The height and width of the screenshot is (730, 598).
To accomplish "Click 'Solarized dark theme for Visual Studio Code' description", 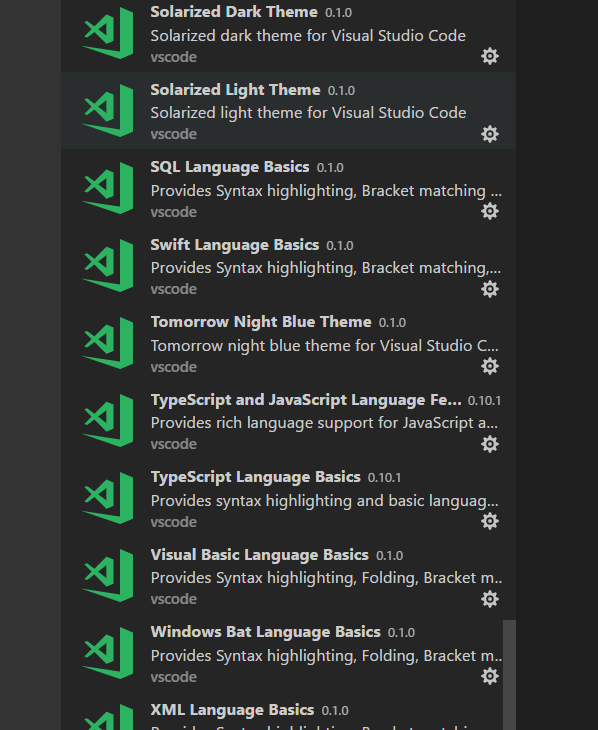I will (308, 36).
